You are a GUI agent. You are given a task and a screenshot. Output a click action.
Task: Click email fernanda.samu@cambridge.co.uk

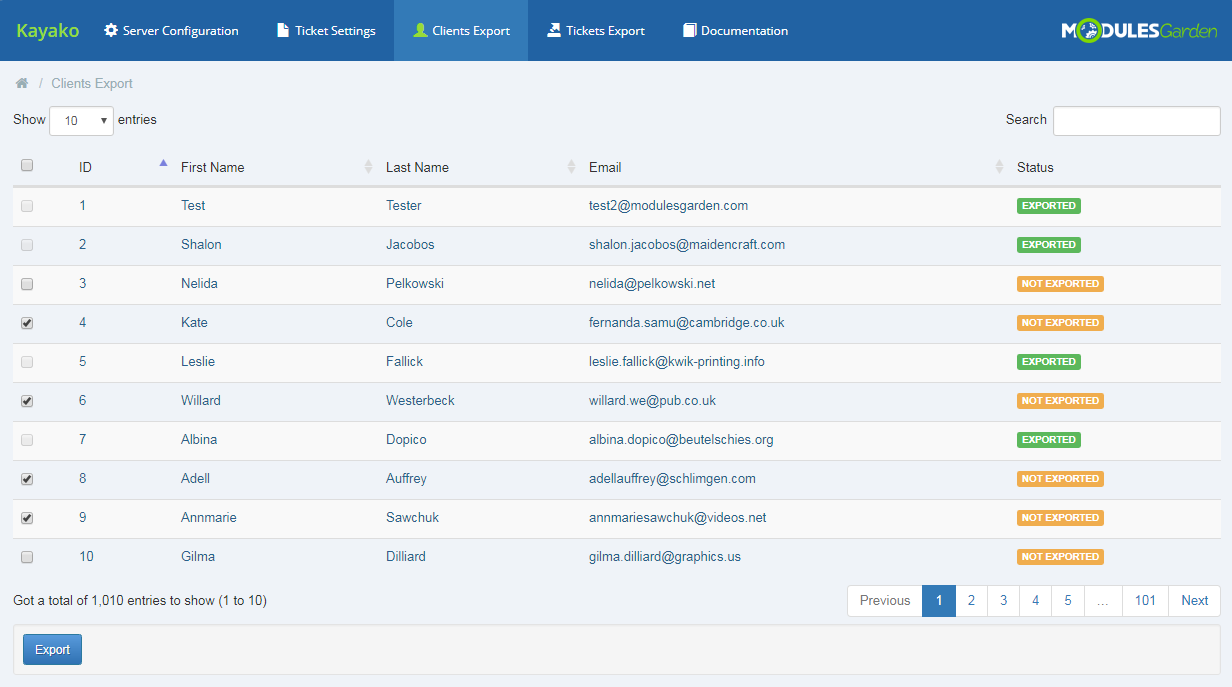(x=686, y=323)
